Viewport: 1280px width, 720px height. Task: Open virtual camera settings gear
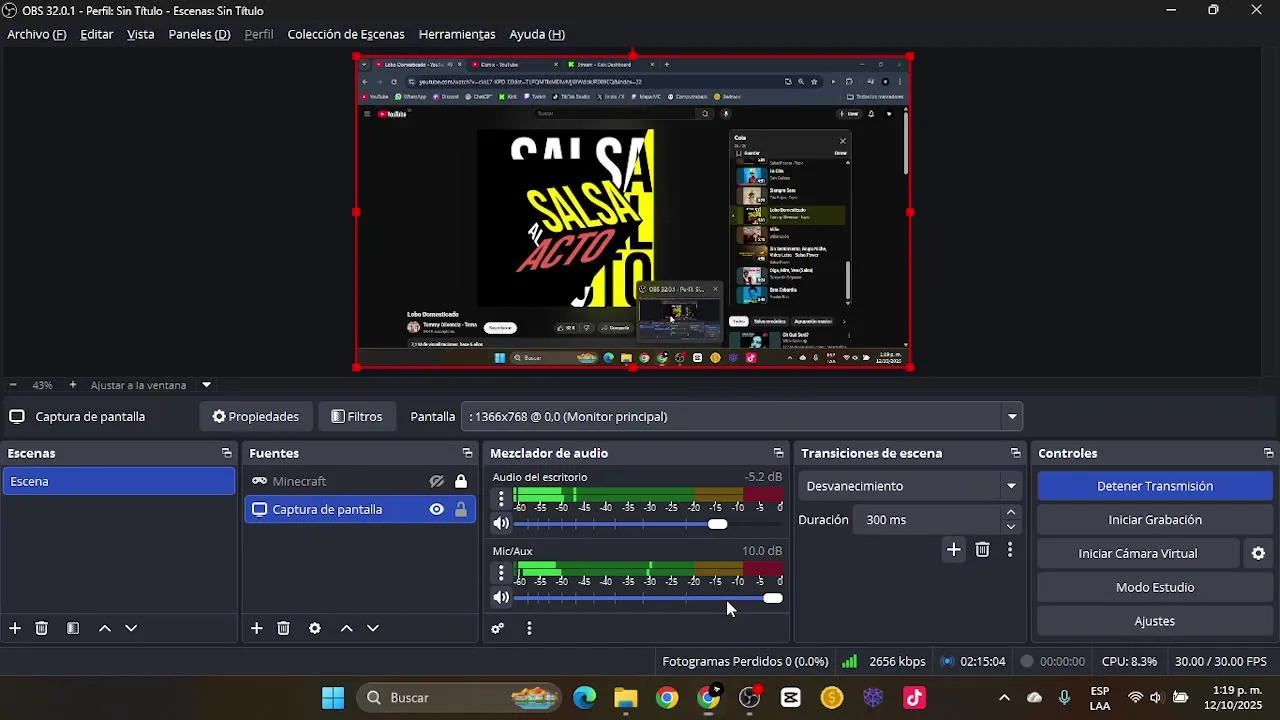click(1258, 553)
